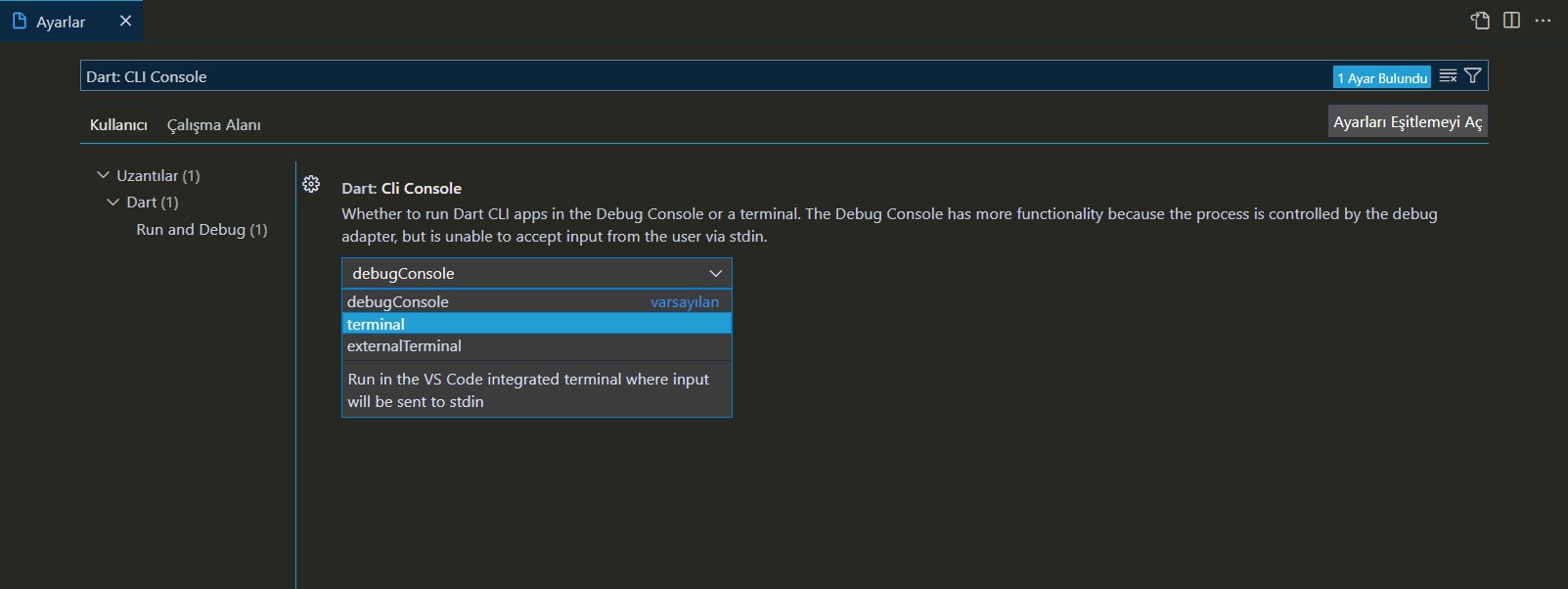
Task: Collapse the Dart (1) tree node
Action: [x=112, y=202]
